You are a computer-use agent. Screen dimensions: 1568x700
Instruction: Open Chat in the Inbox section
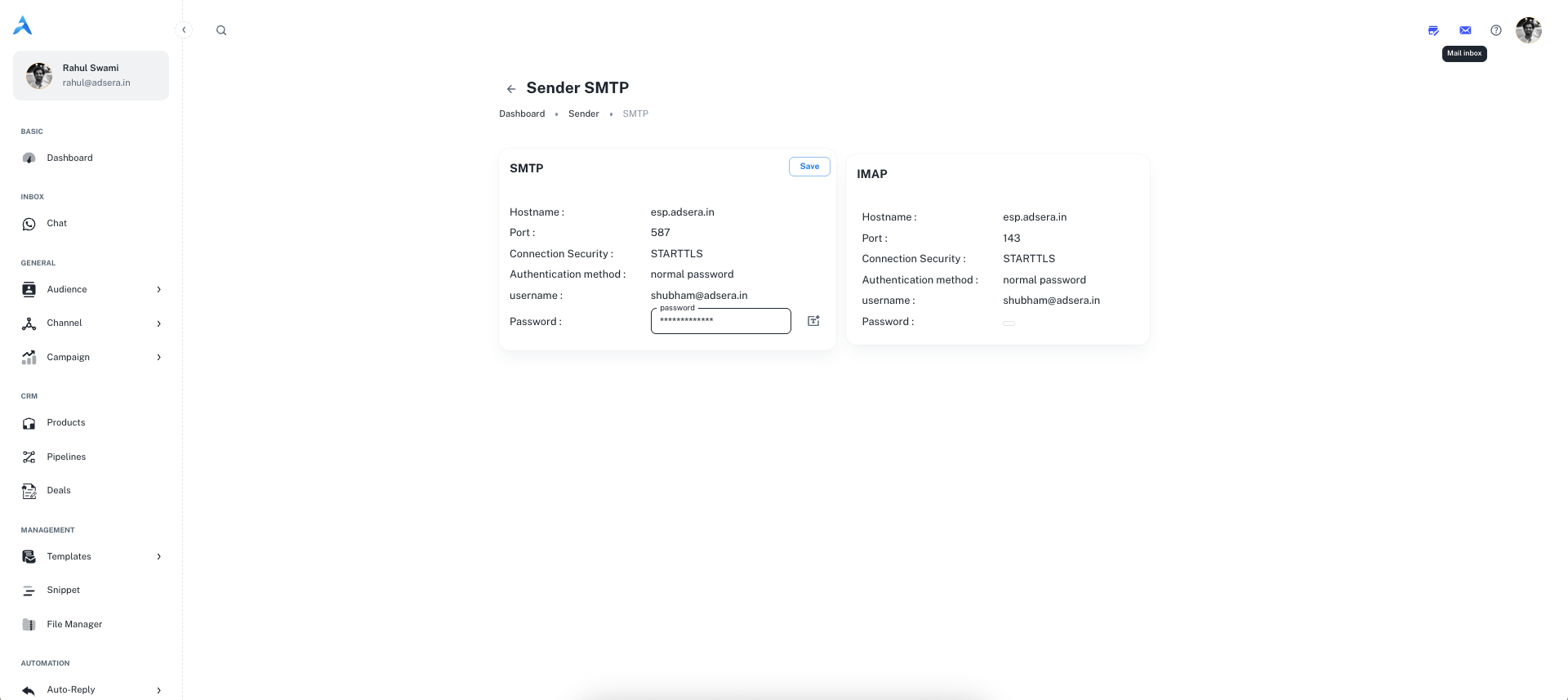(x=56, y=223)
